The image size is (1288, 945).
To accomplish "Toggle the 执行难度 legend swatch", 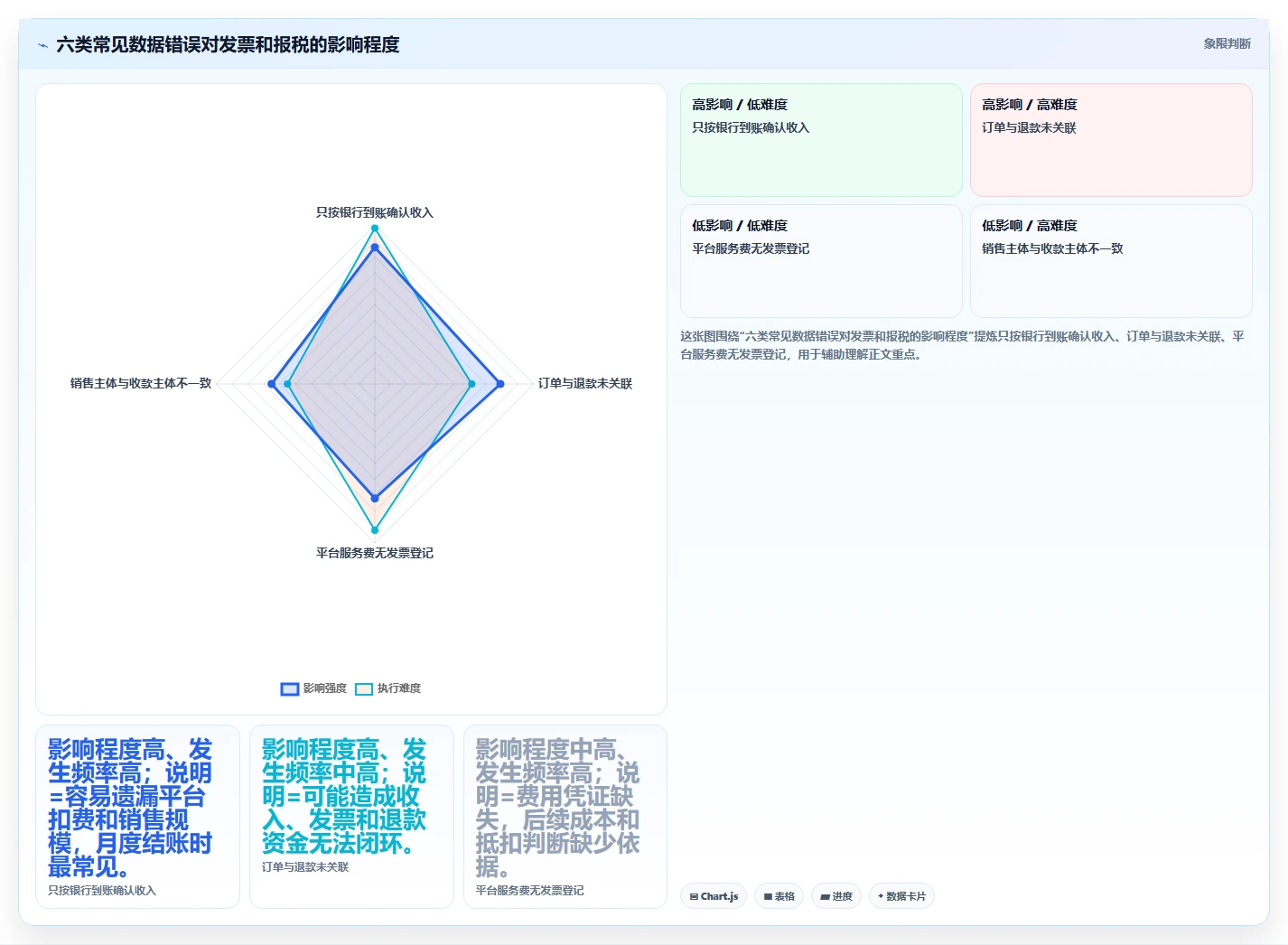I will 364,689.
